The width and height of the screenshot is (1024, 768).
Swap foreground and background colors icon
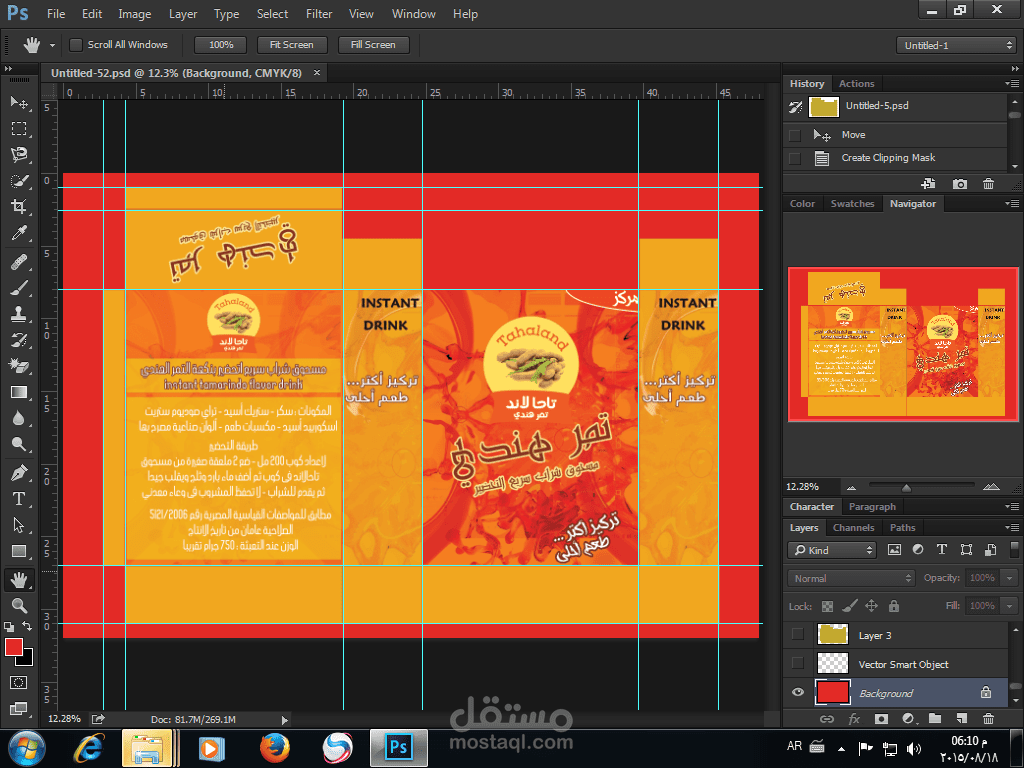[x=27, y=626]
